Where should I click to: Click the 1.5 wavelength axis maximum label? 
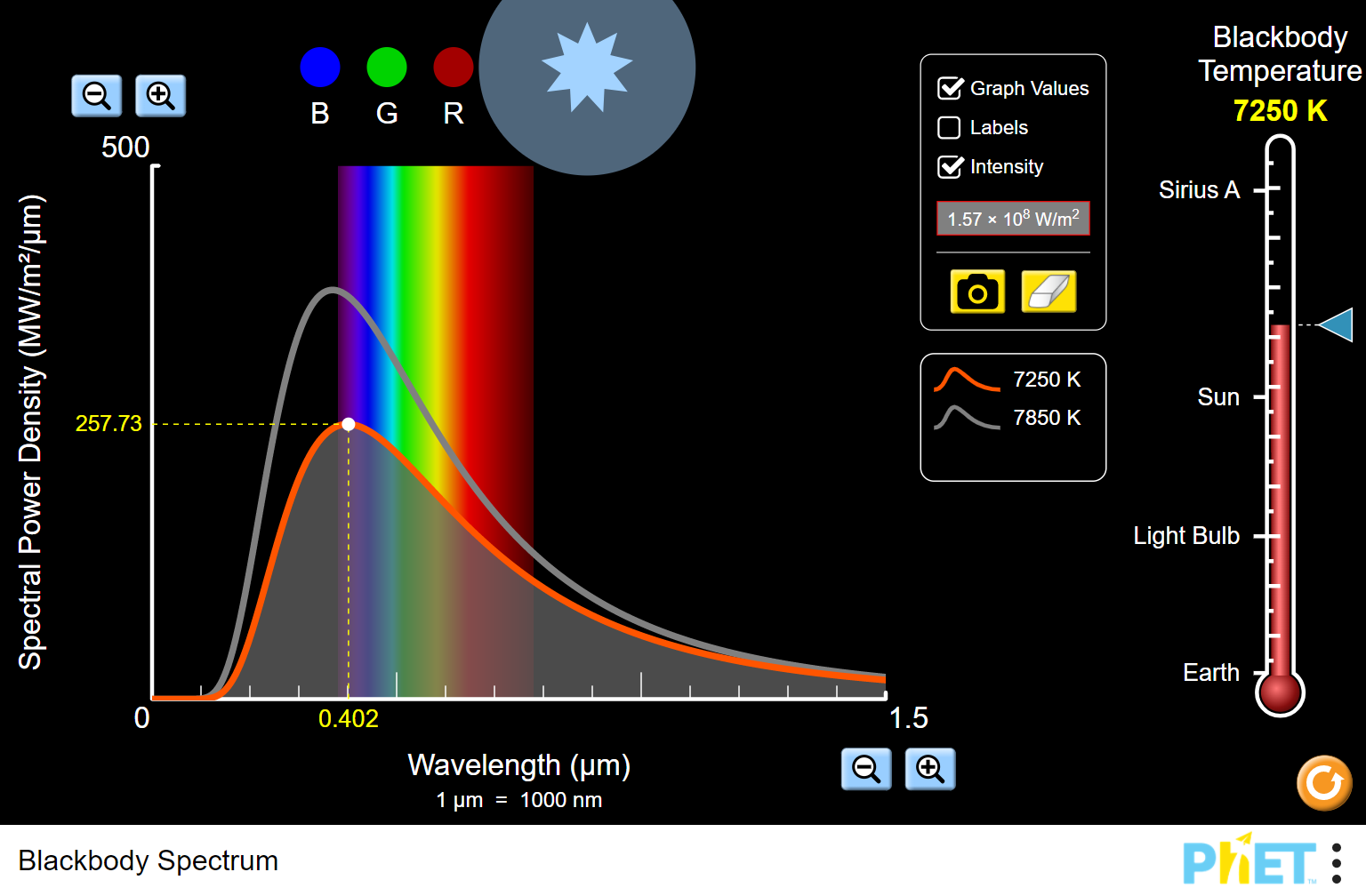(909, 718)
